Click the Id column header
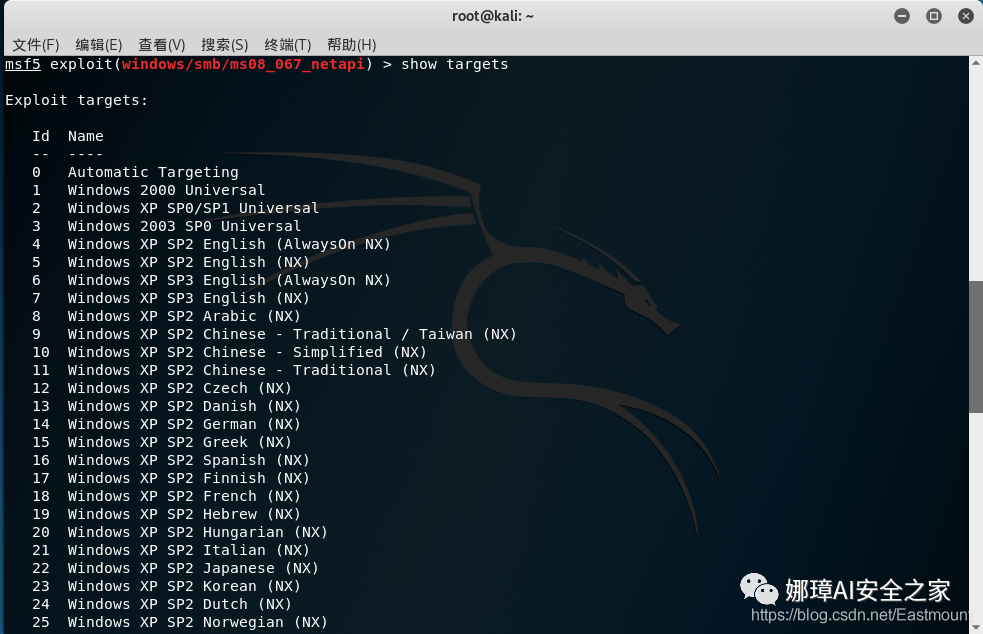Screen dimensions: 983x634 pos(41,136)
